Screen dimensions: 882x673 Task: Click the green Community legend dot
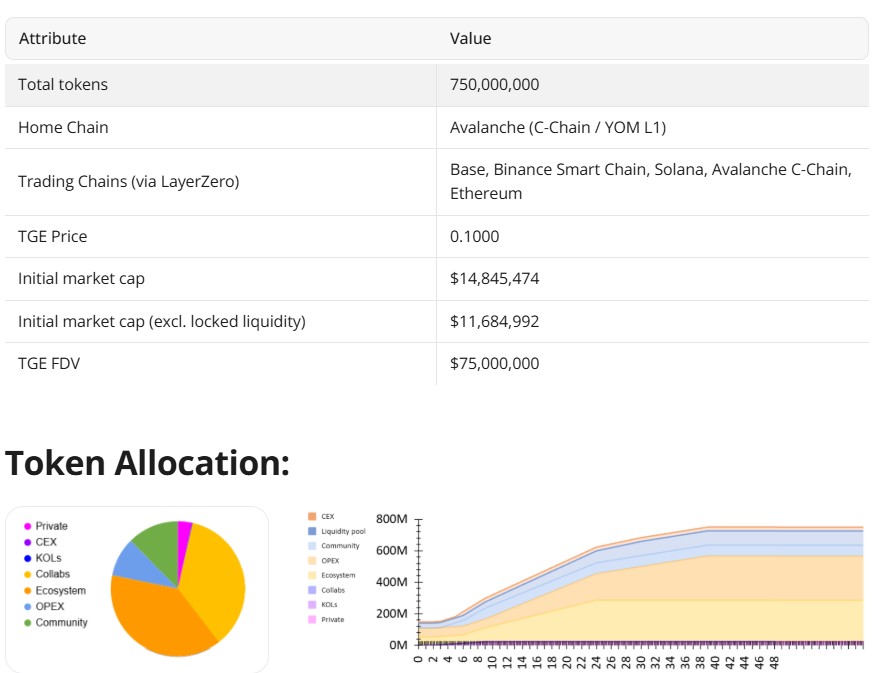[x=28, y=623]
